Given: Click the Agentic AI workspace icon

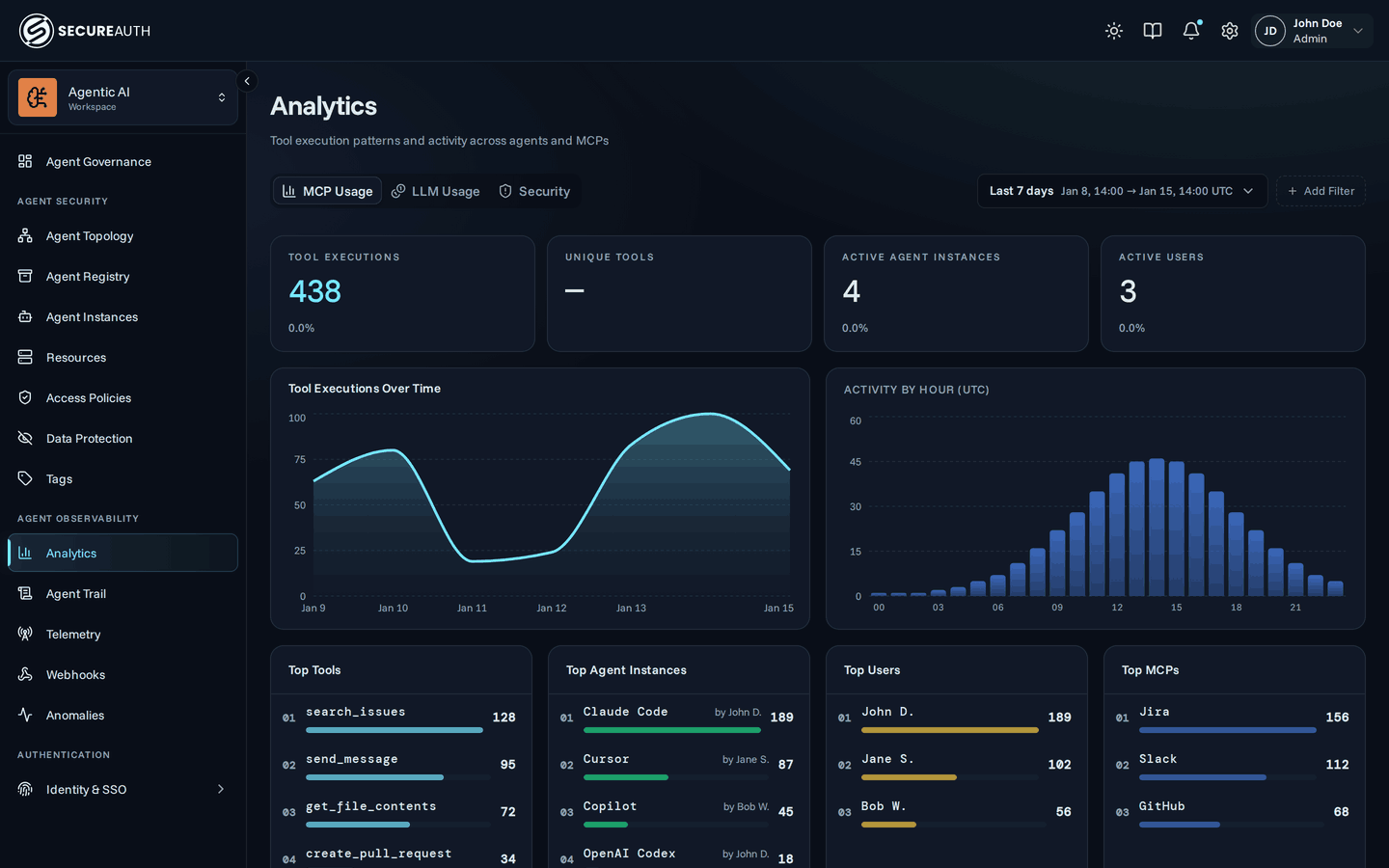Looking at the screenshot, I should (x=38, y=97).
